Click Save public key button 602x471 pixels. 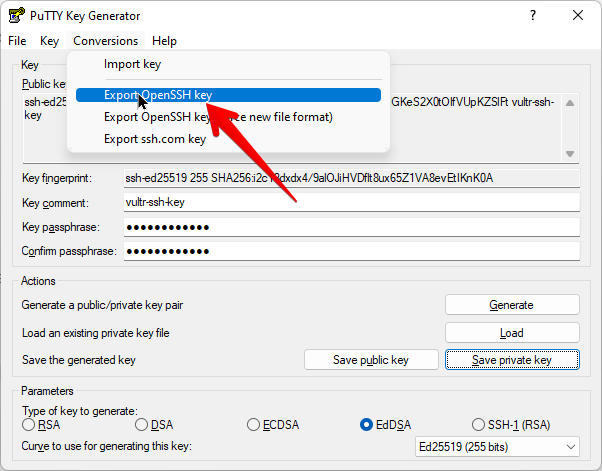[371, 360]
